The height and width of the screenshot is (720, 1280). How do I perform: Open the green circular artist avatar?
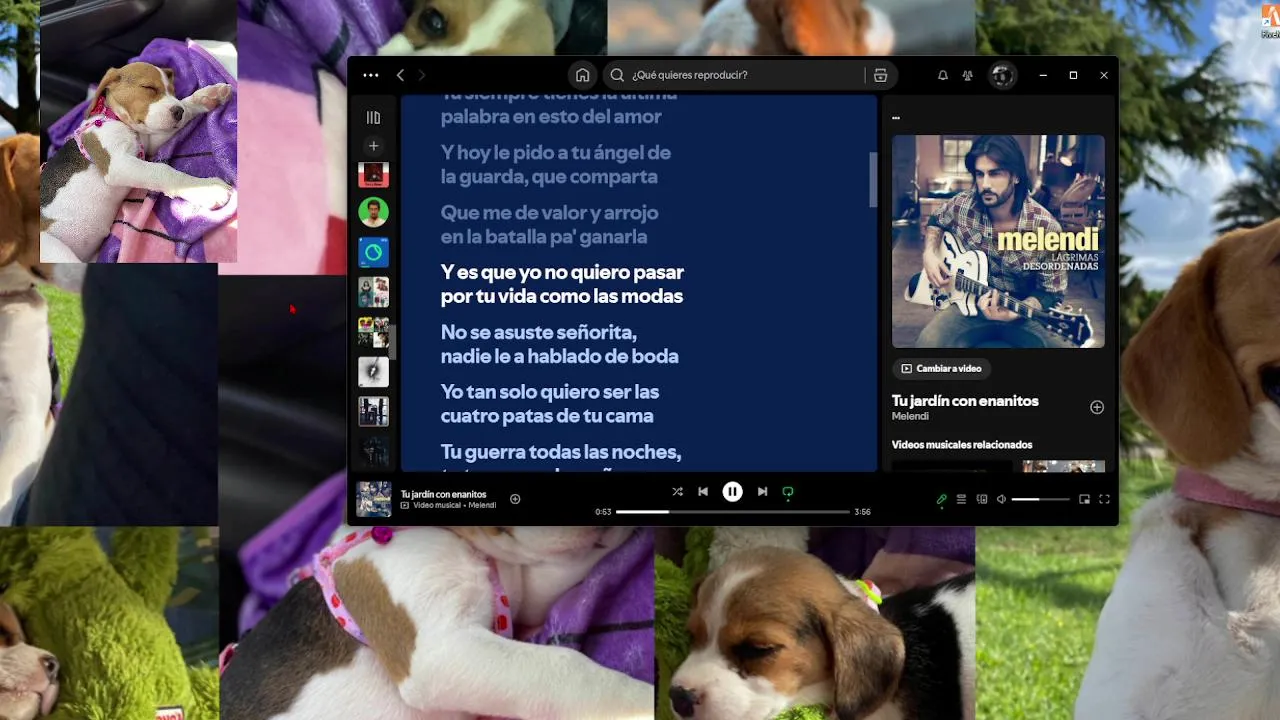(373, 212)
